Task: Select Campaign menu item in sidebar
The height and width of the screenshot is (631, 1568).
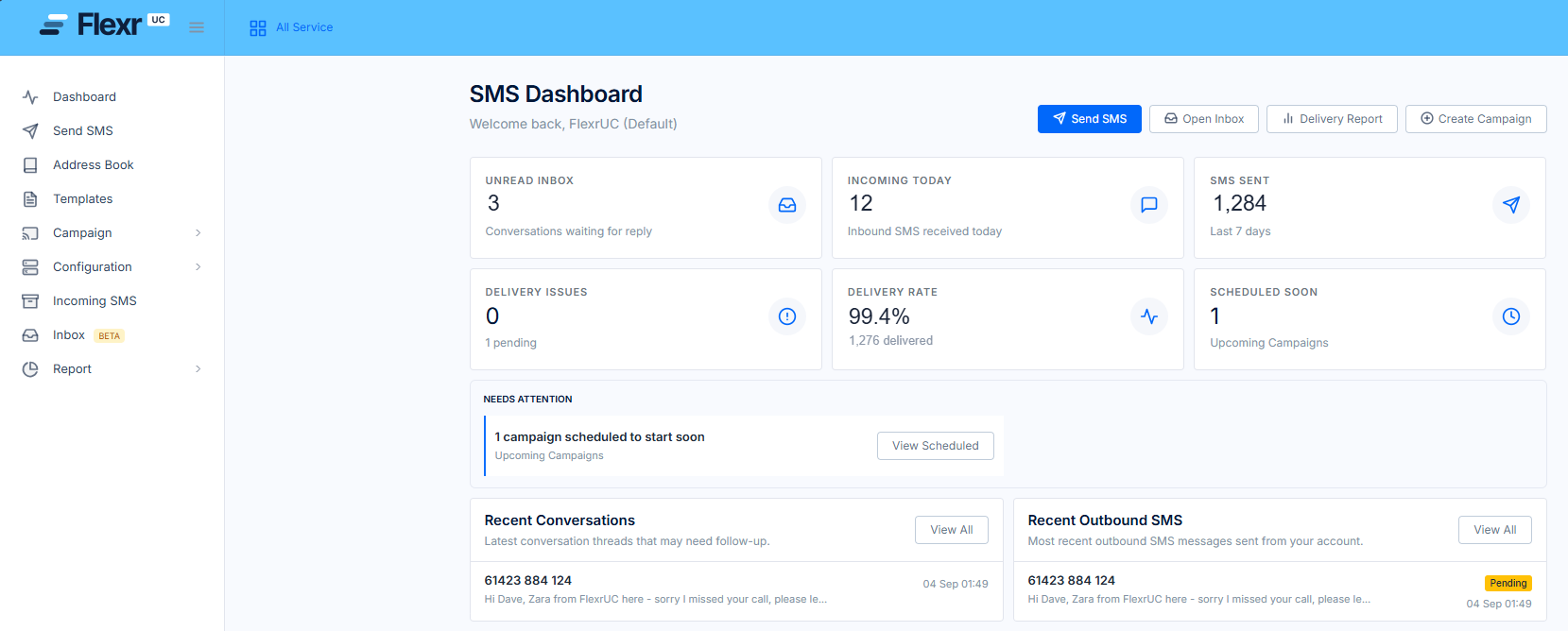Action: tap(82, 233)
